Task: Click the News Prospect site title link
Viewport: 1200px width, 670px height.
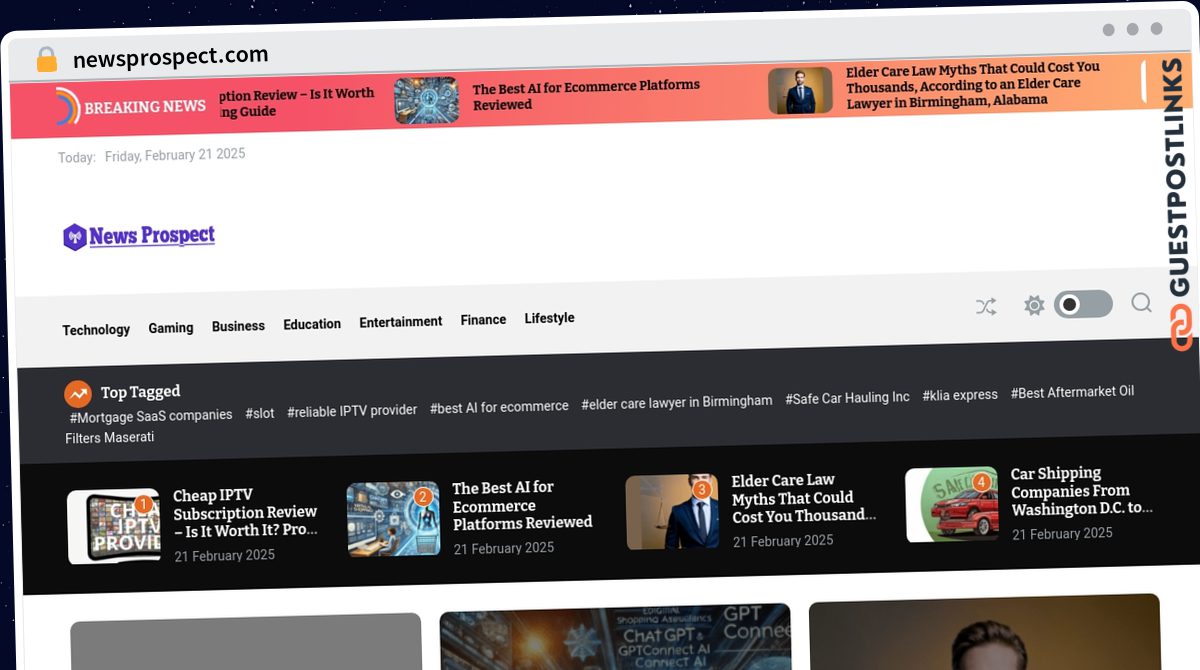Action: pos(152,236)
